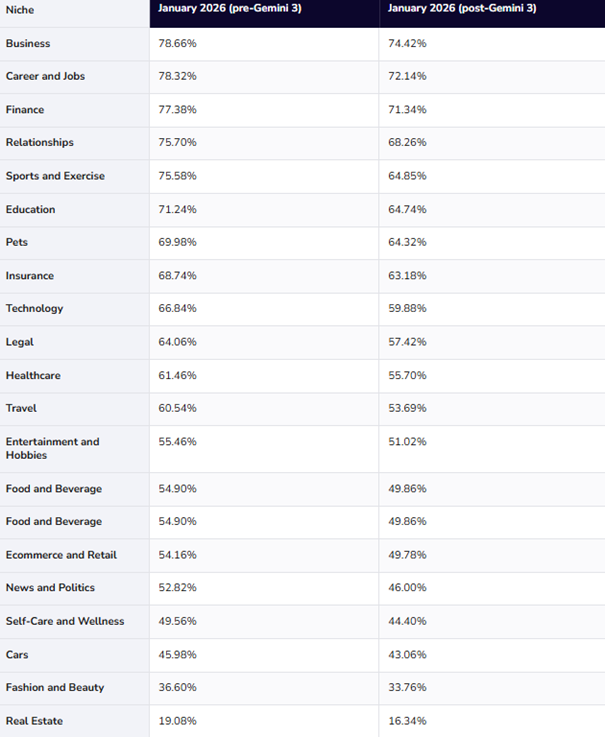Select the Healthcare value 61.46%
The image size is (605, 737).
coord(177,375)
